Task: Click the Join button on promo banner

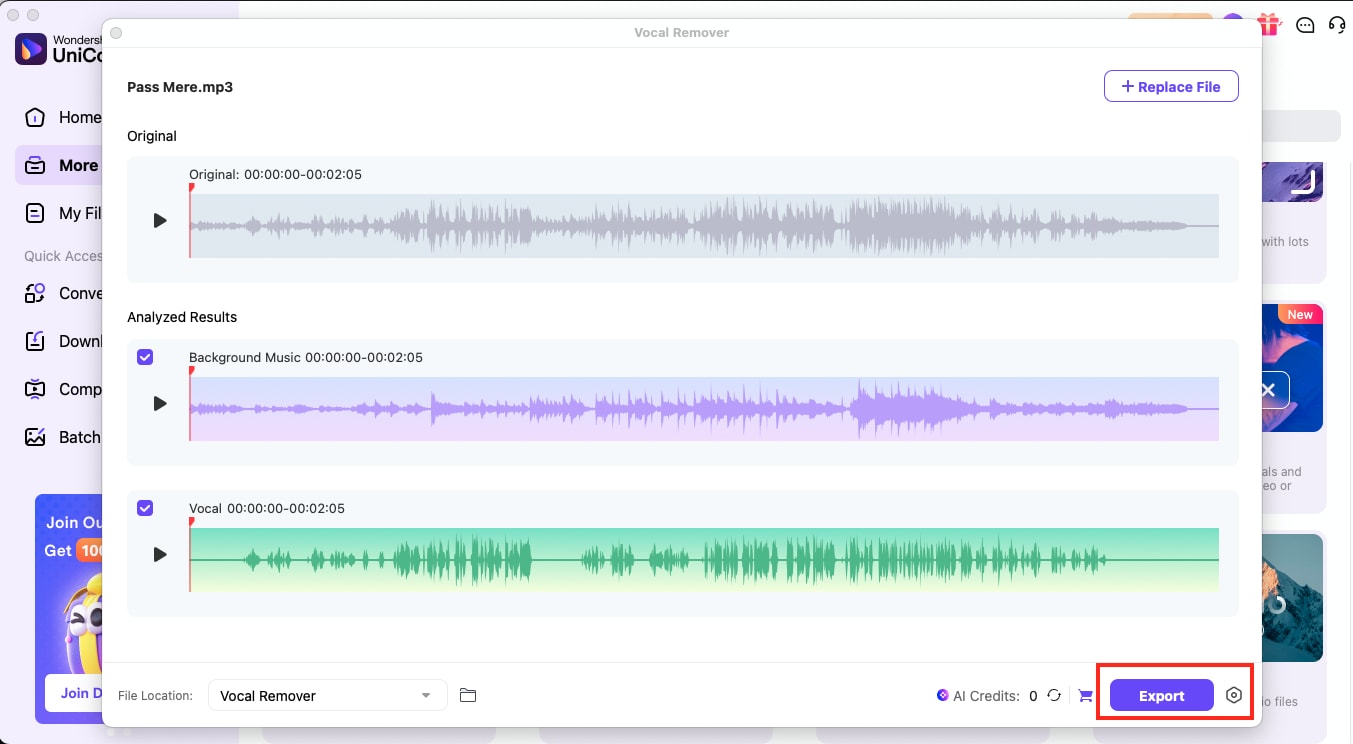Action: point(74,692)
